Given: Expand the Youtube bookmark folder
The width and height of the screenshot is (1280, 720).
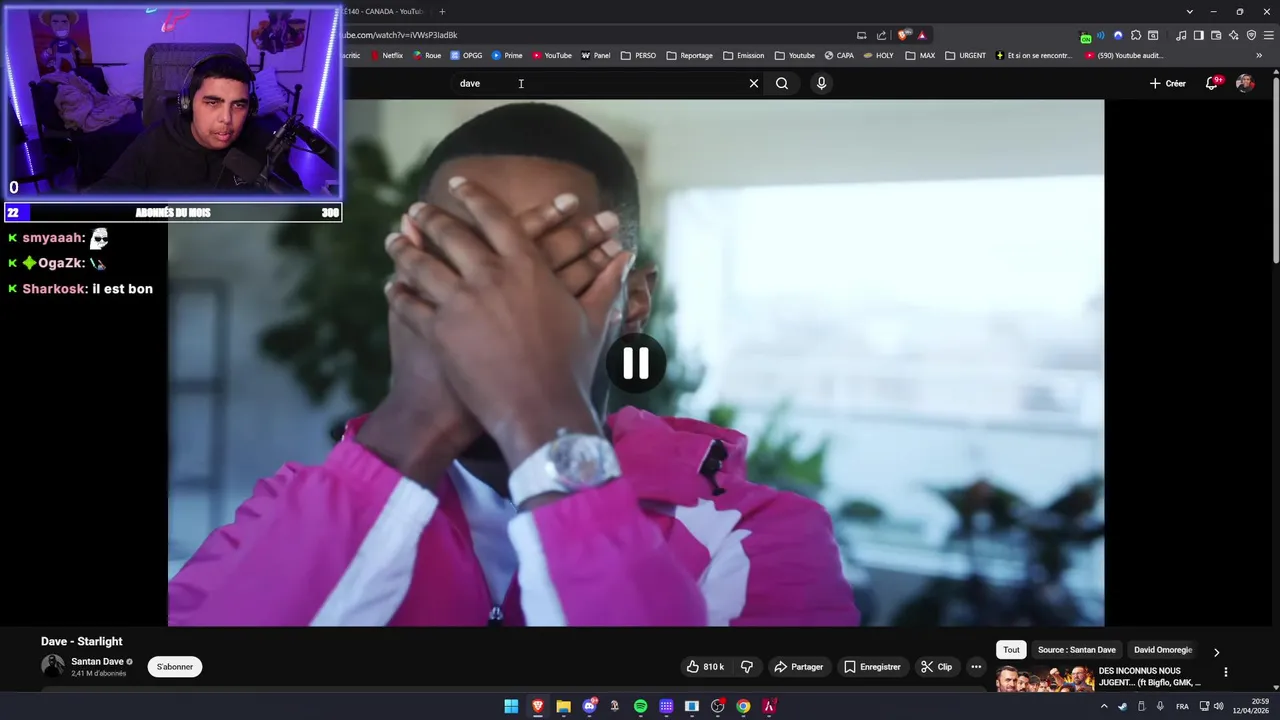Looking at the screenshot, I should [x=795, y=56].
